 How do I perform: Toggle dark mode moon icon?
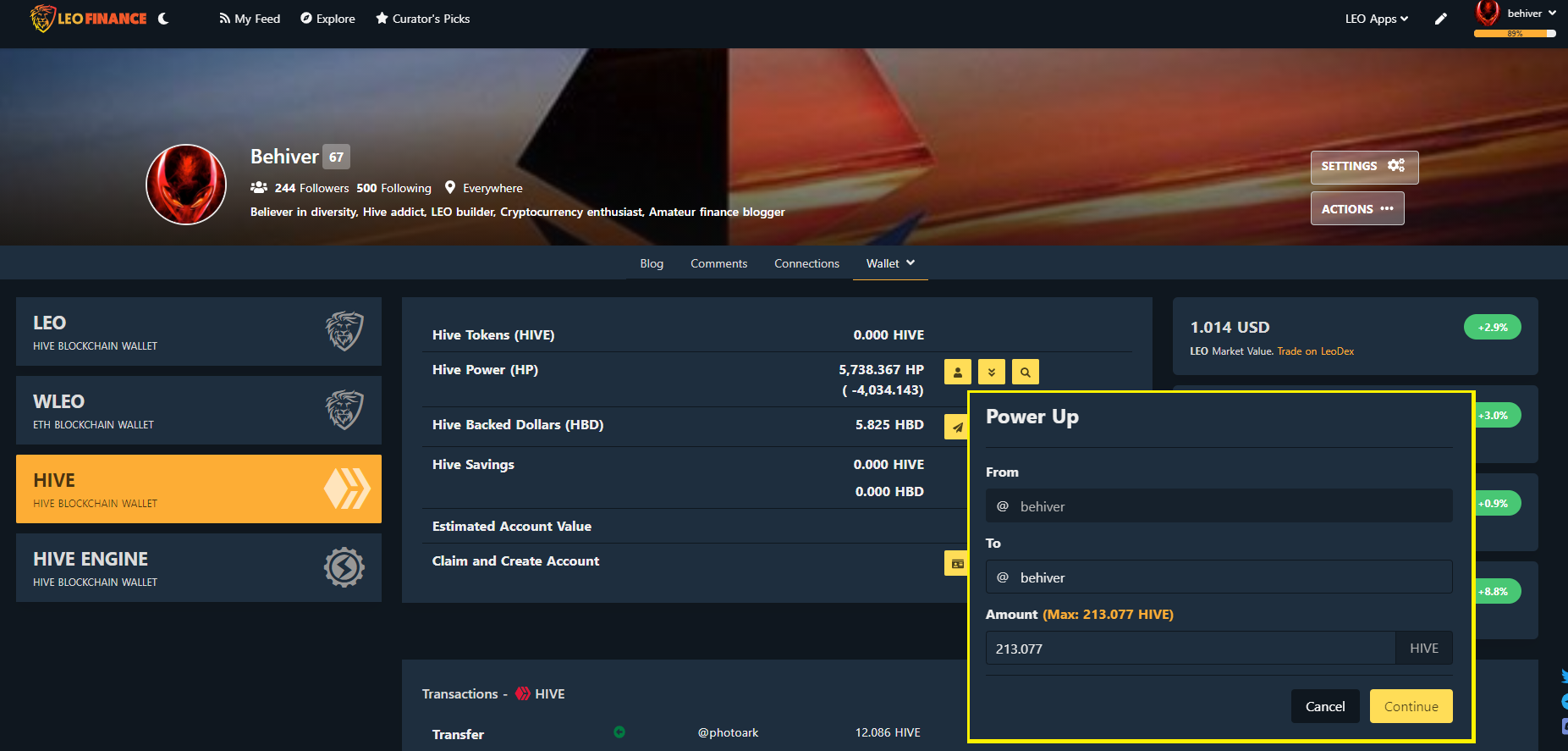pyautogui.click(x=163, y=19)
